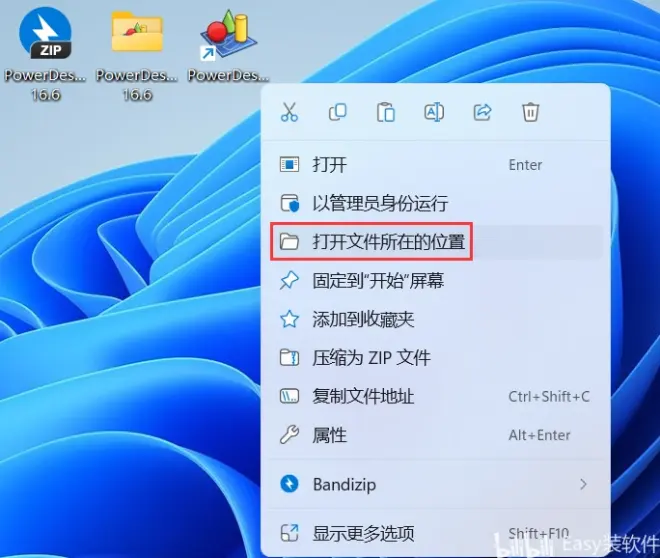
Task: Choose 显示更多选项 menu entry
Action: [x=436, y=534]
